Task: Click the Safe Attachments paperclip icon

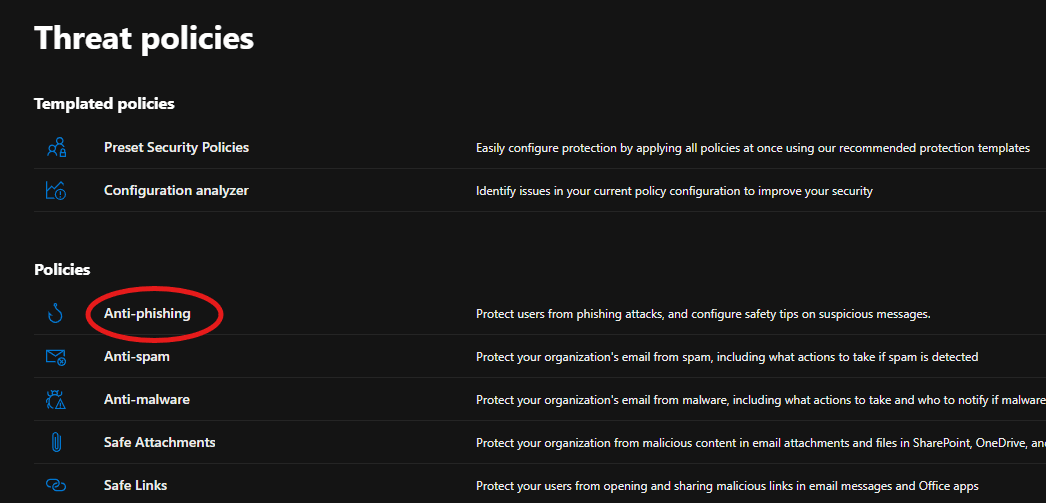Action: (x=56, y=442)
